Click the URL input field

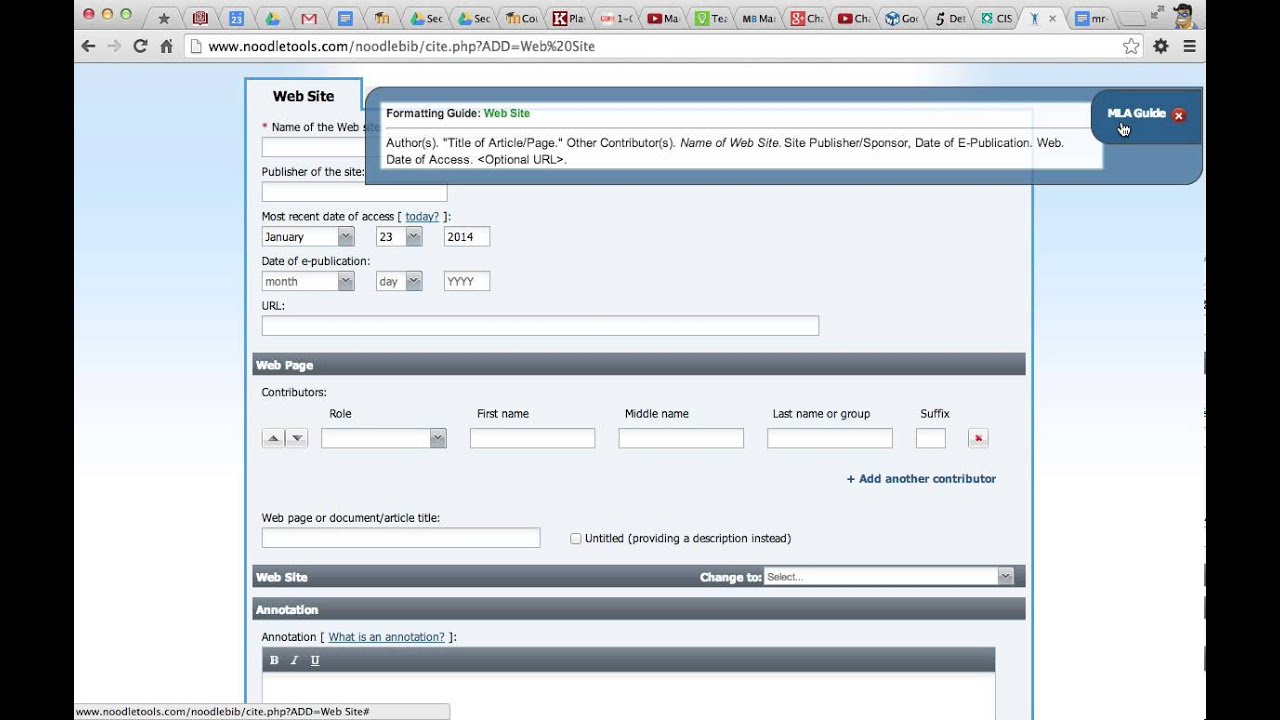(540, 326)
